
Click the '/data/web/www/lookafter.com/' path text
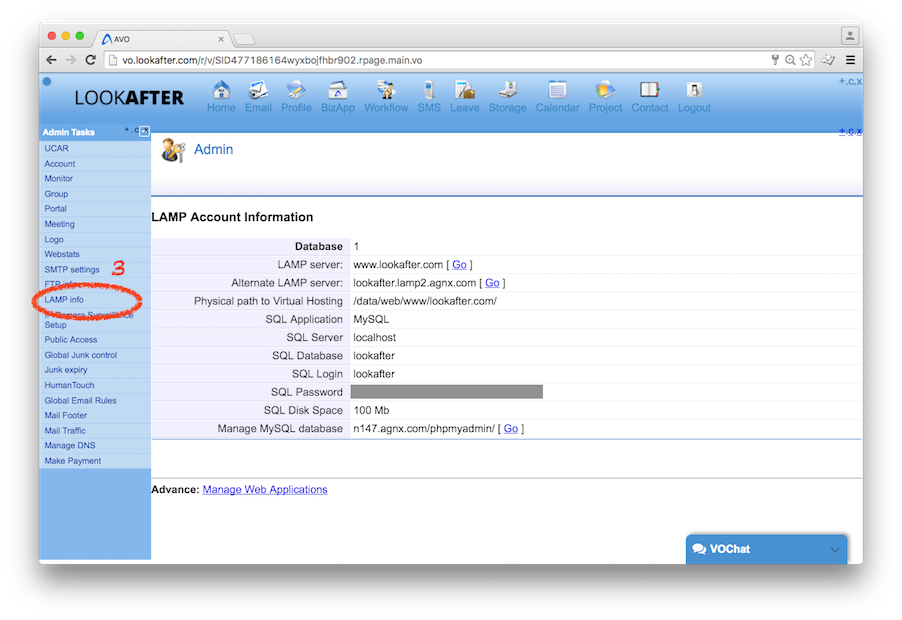point(425,301)
